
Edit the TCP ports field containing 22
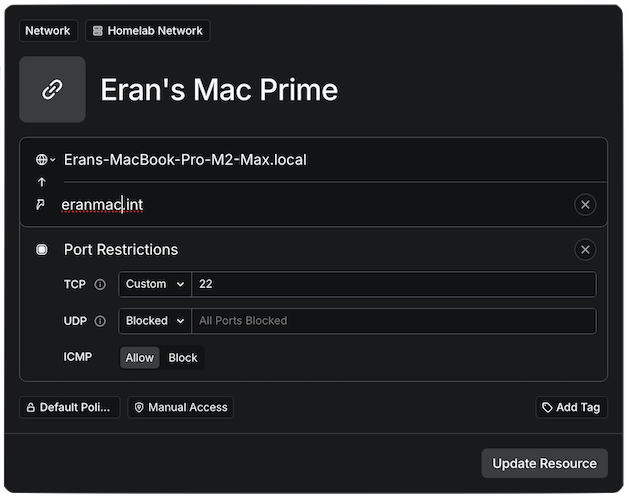(x=394, y=284)
